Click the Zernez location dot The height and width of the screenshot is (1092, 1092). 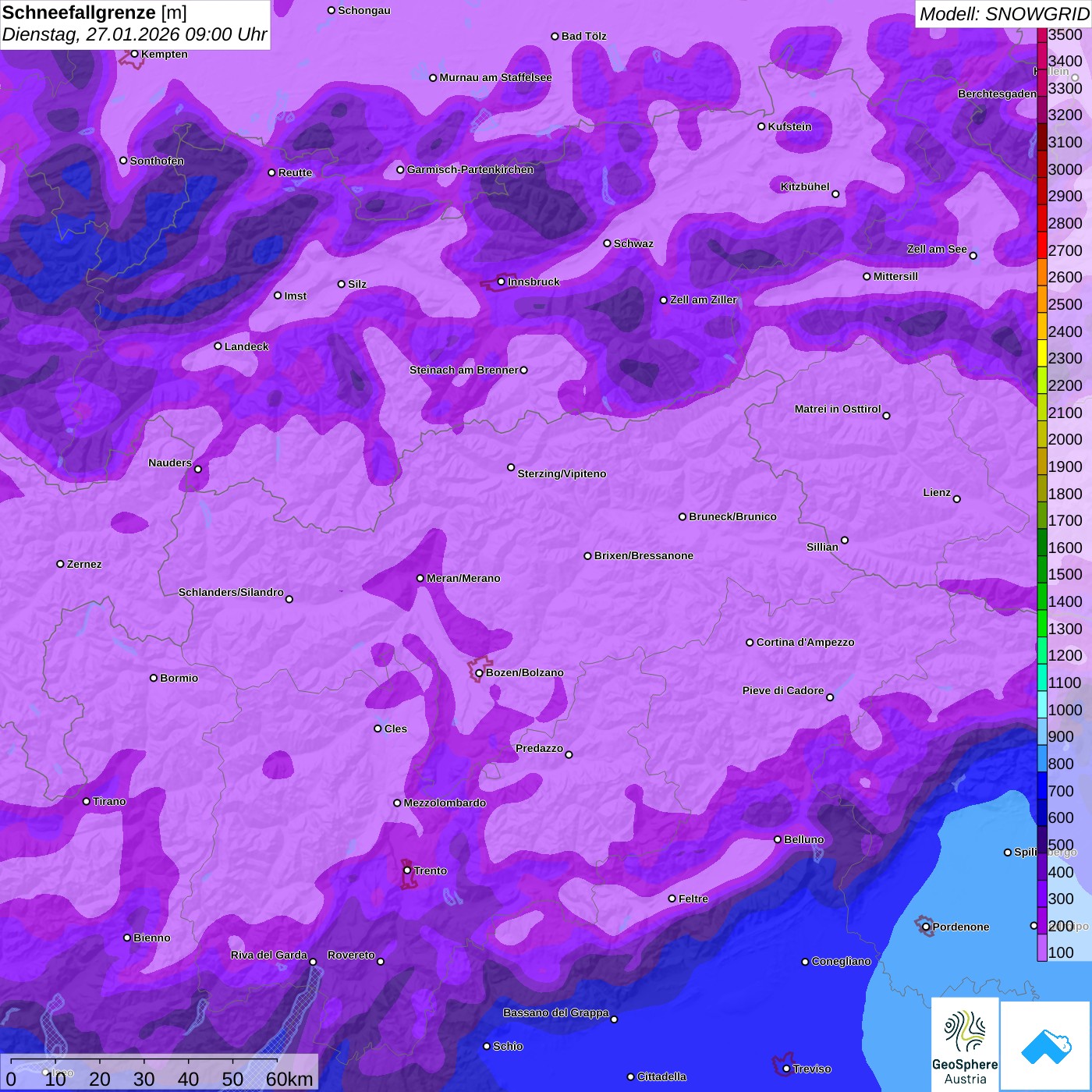(60, 564)
